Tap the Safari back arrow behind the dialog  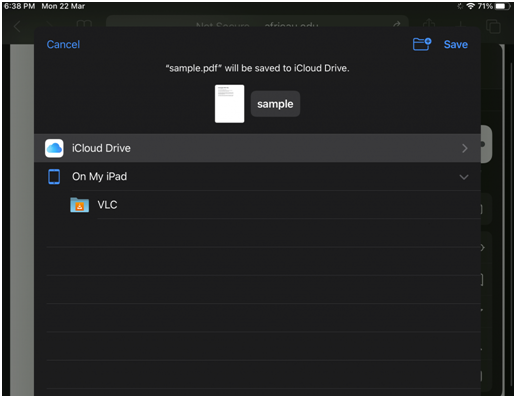[x=17, y=26]
